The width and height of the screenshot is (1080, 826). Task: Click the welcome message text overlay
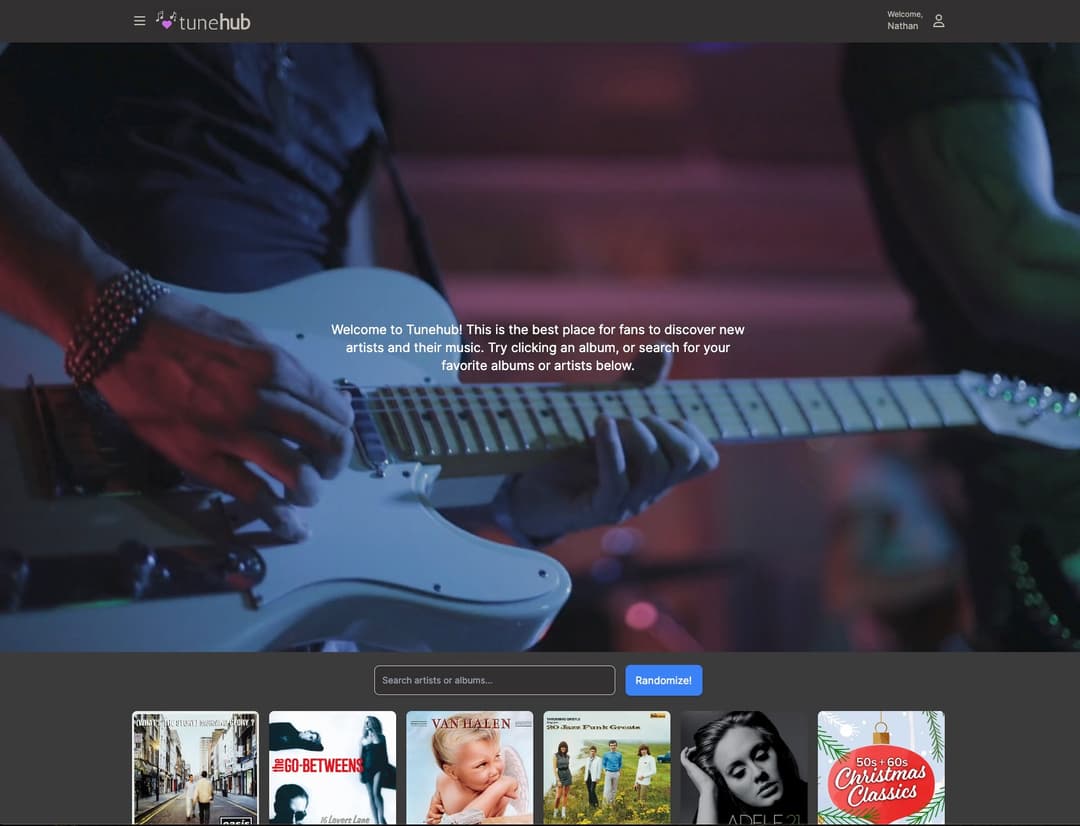point(540,347)
